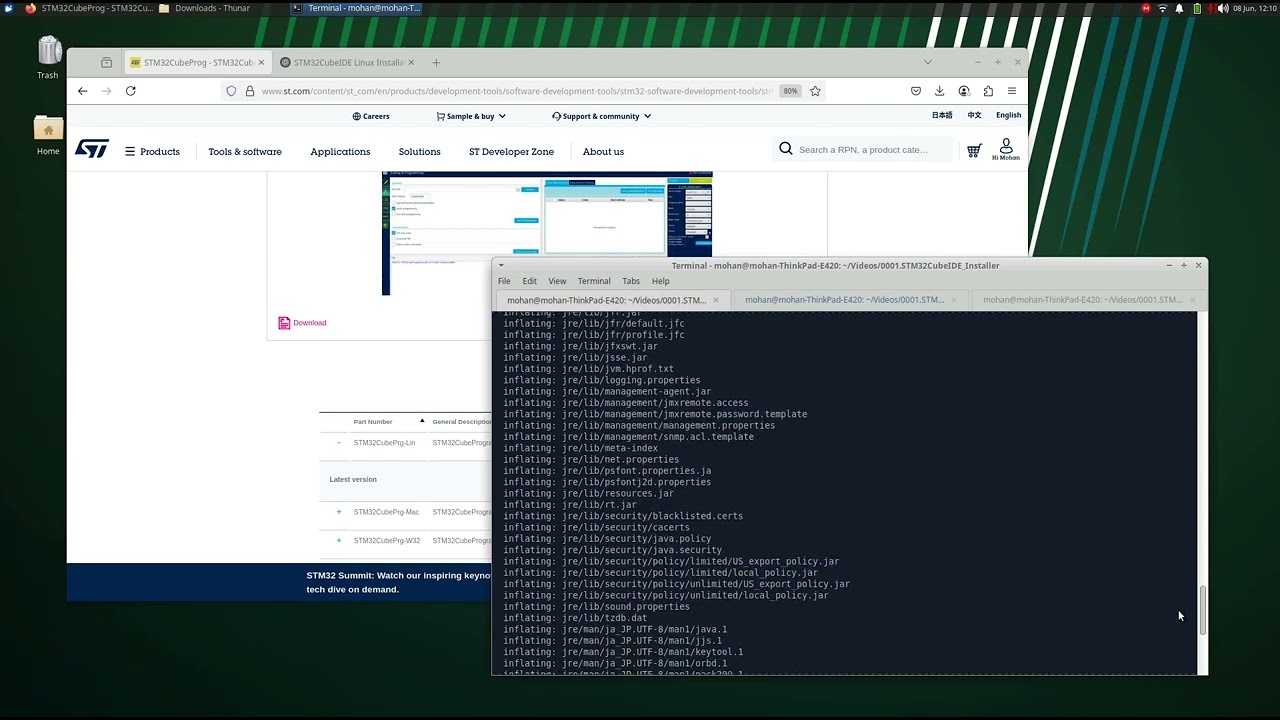Open Firefox downloads panel icon
The height and width of the screenshot is (720, 1280).
point(940,91)
